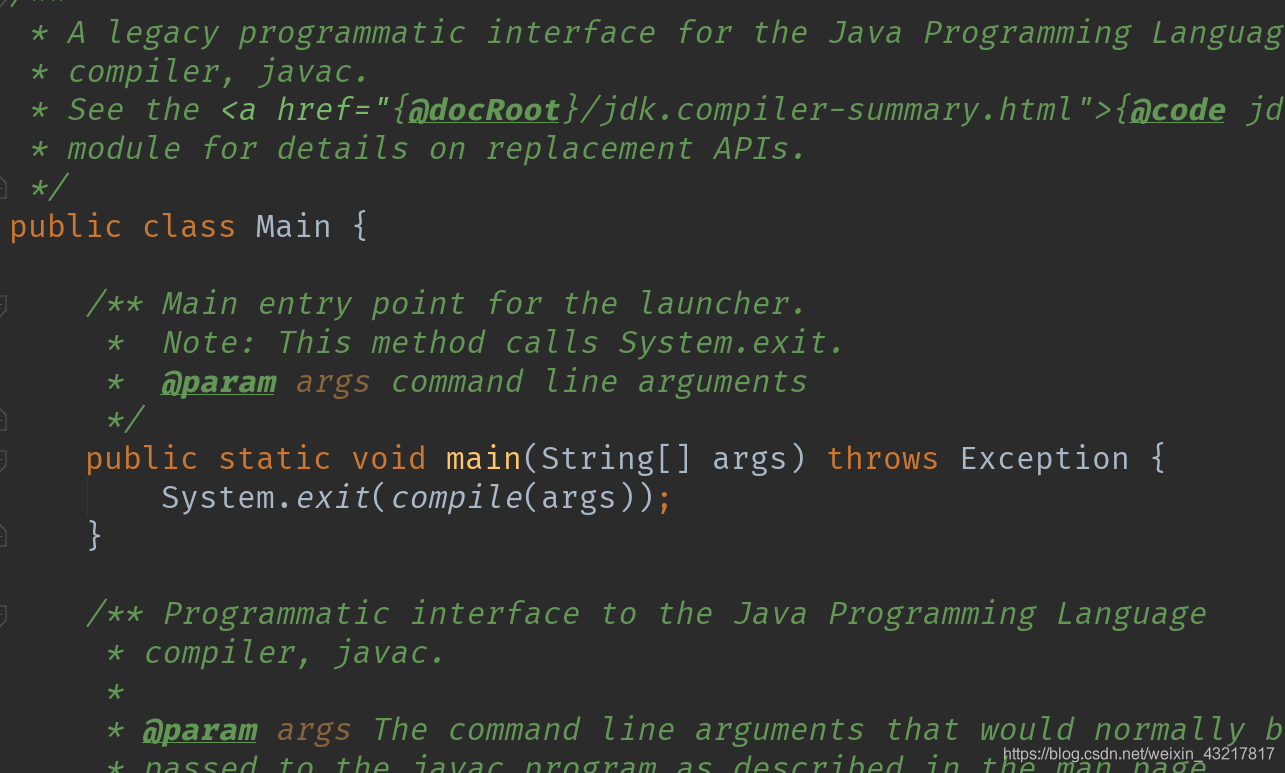Click the 'compile' method call
The width and height of the screenshot is (1285, 773).
(456, 498)
